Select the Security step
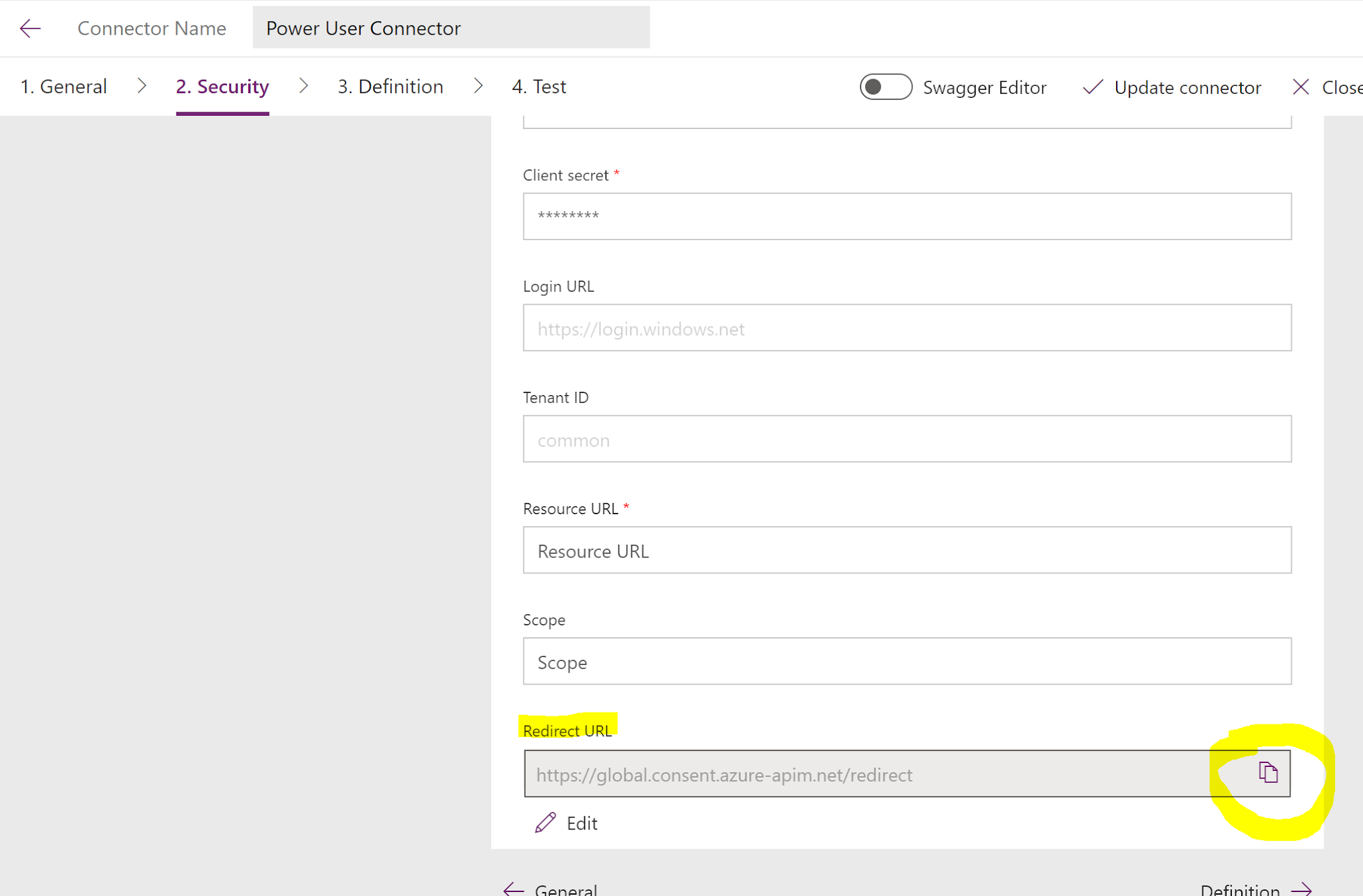The height and width of the screenshot is (896, 1363). [222, 86]
